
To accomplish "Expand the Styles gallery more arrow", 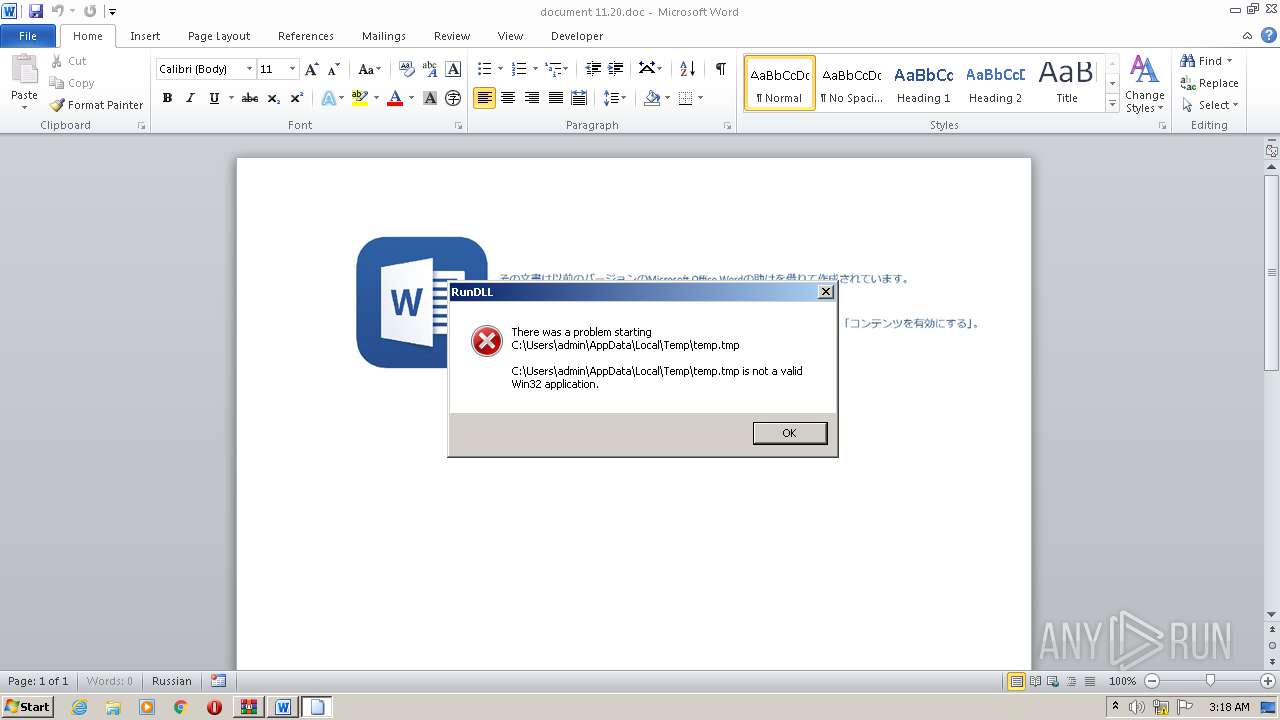I will click(1112, 103).
